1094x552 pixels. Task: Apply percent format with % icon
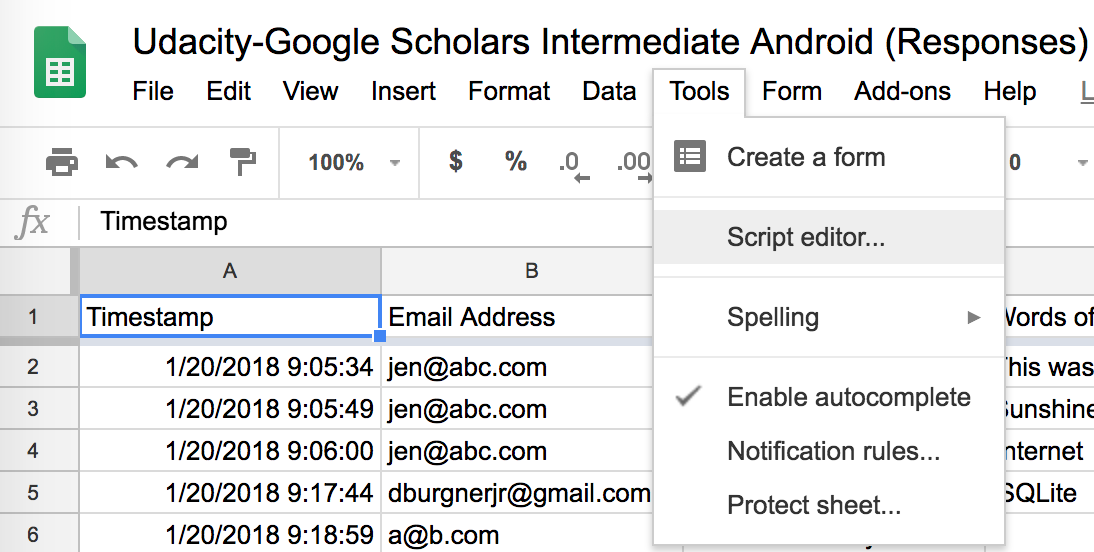tap(515, 161)
